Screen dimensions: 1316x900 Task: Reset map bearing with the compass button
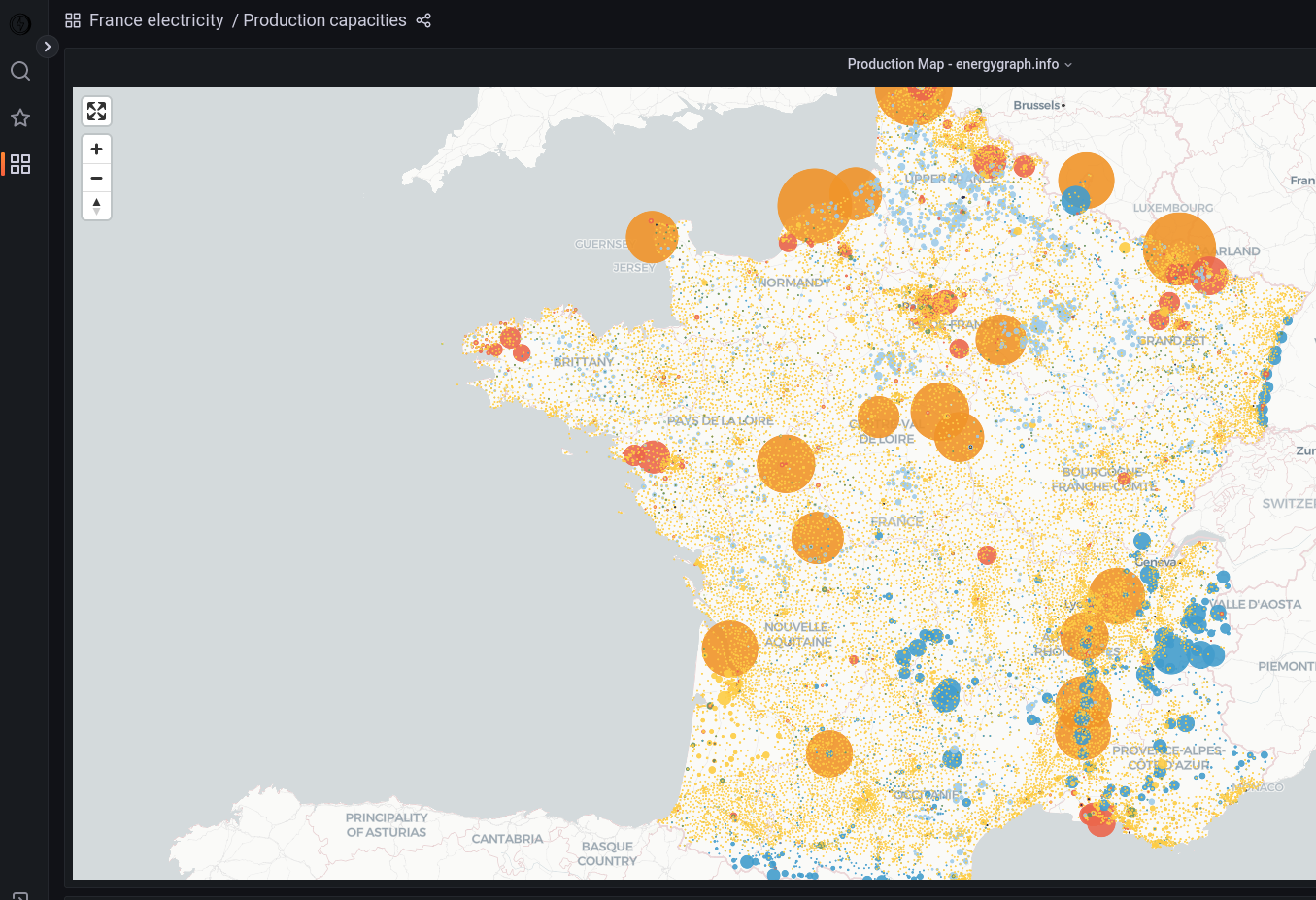coord(96,206)
